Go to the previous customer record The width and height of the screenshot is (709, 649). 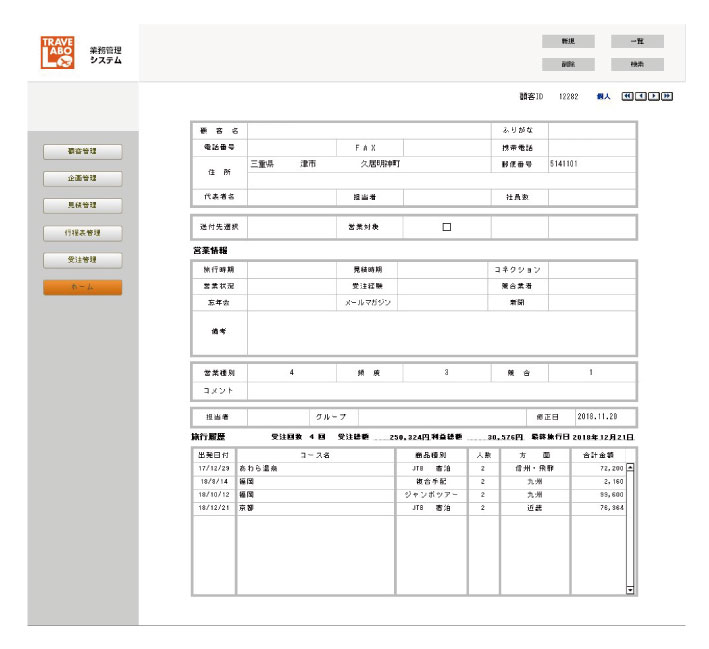[640, 97]
